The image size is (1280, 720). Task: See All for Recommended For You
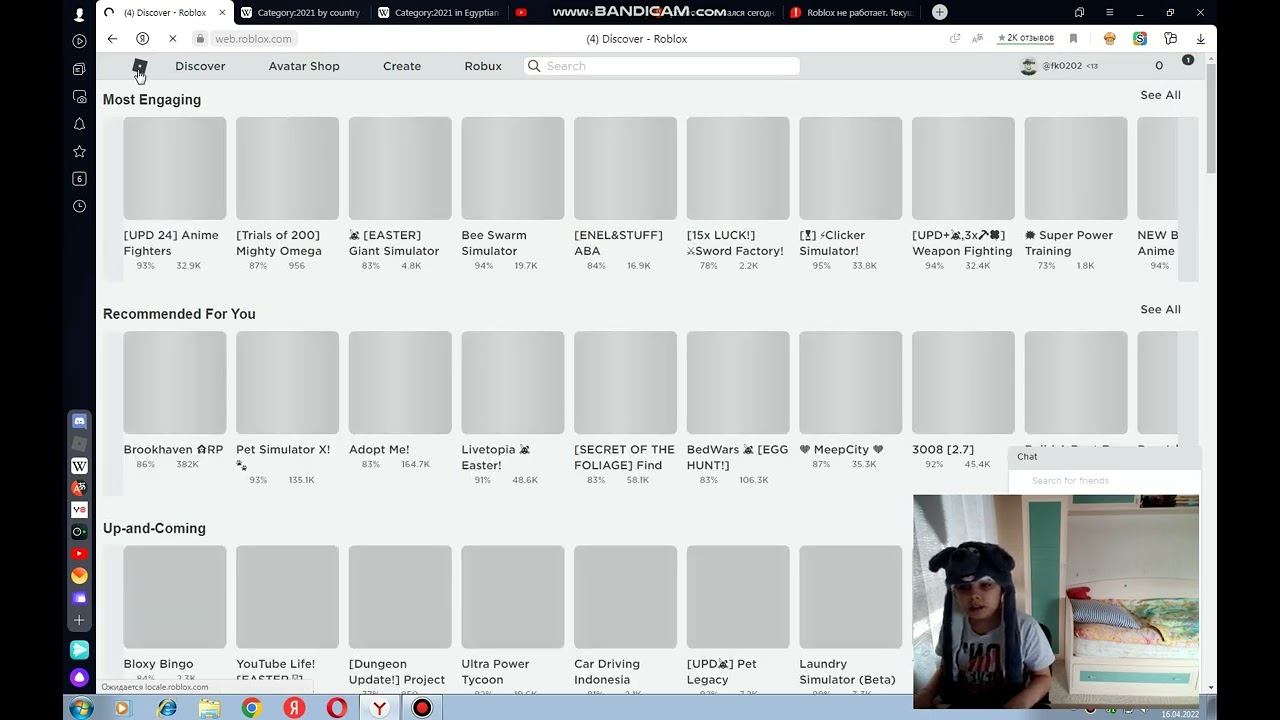click(x=1160, y=309)
